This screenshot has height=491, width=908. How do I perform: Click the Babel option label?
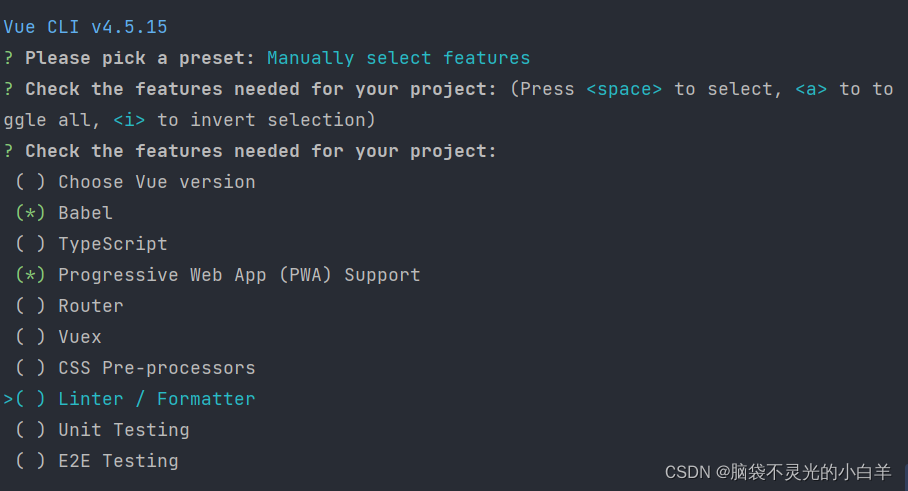(x=85, y=213)
